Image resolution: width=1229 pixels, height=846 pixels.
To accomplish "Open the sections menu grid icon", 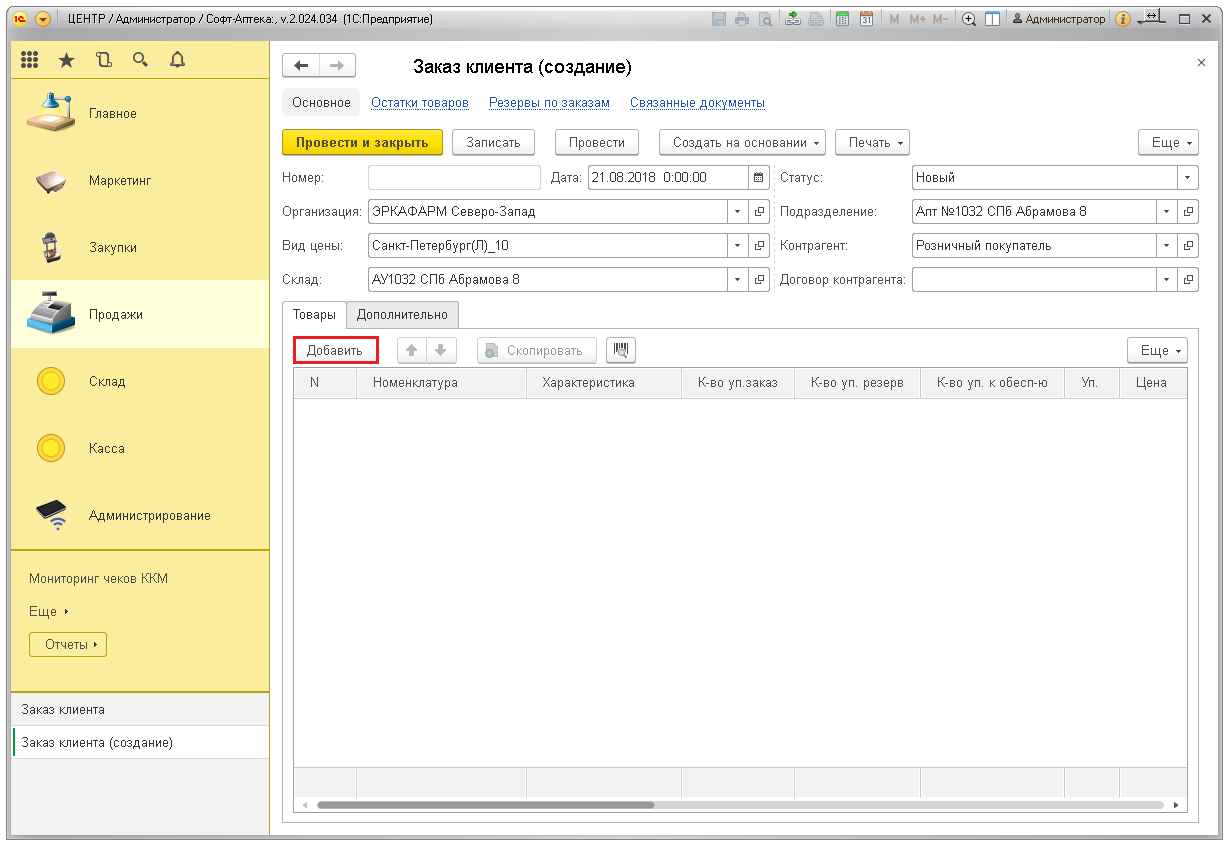I will (x=30, y=61).
